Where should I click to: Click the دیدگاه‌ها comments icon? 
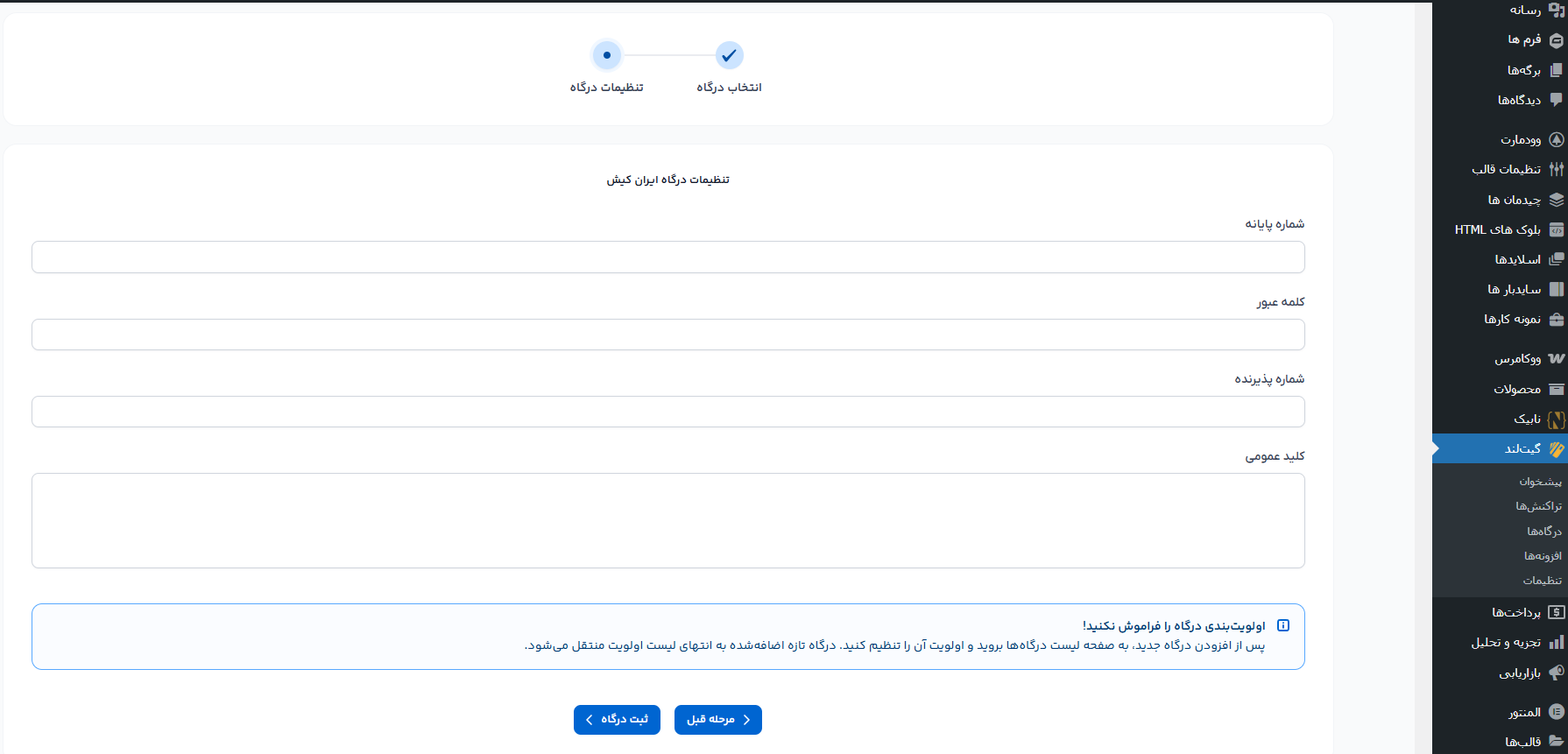1556,100
